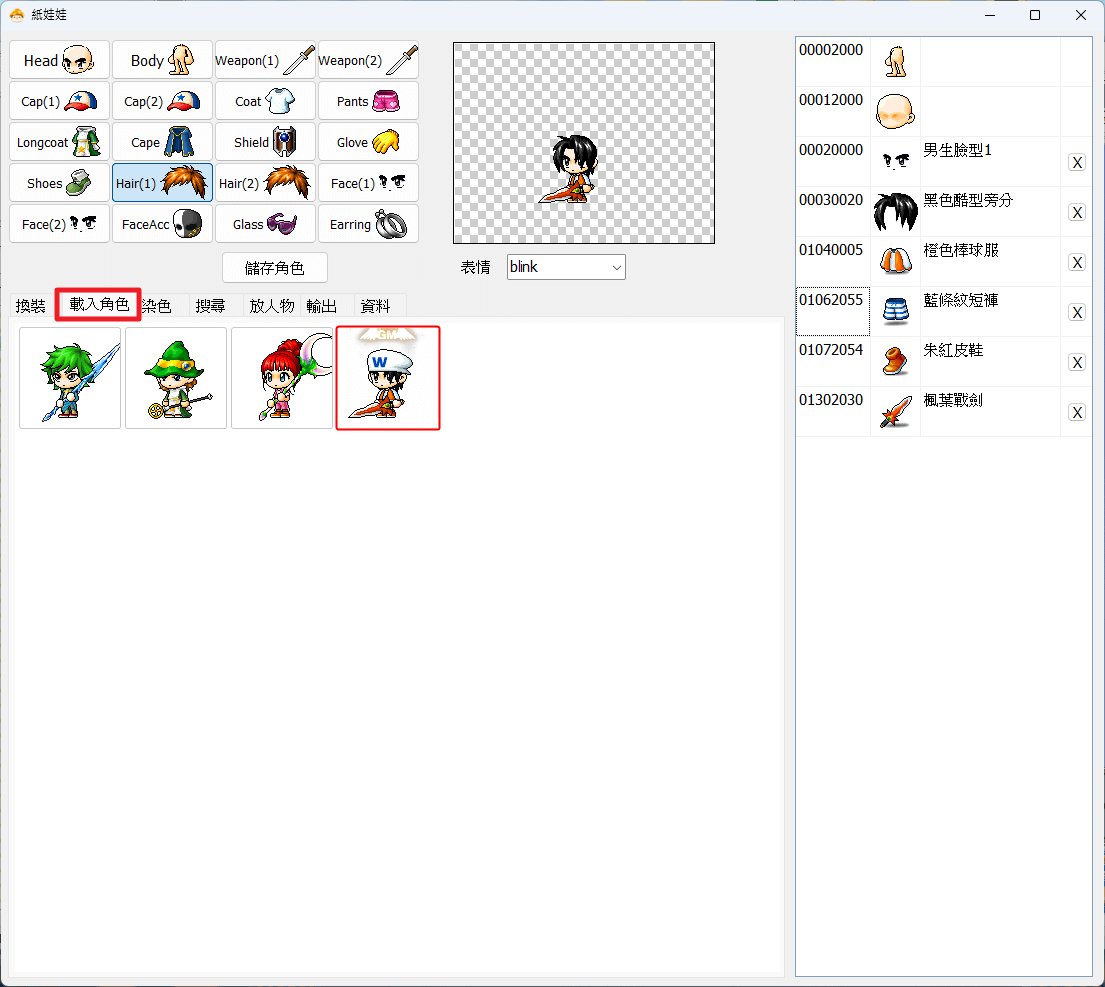Viewport: 1105px width, 987px height.
Task: Select the Head part category
Action: coord(59,60)
